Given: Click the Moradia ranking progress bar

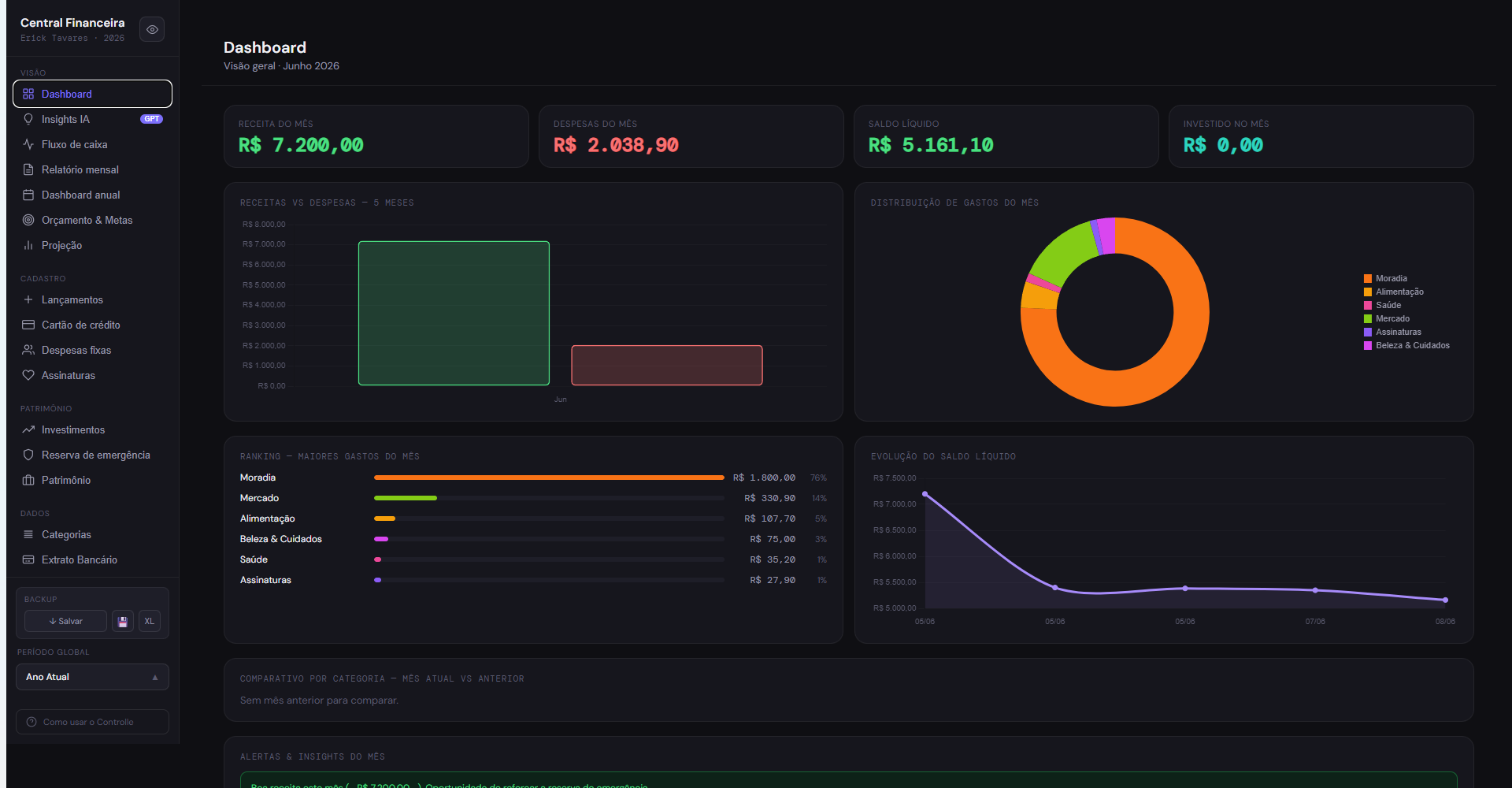Looking at the screenshot, I should click(x=549, y=478).
